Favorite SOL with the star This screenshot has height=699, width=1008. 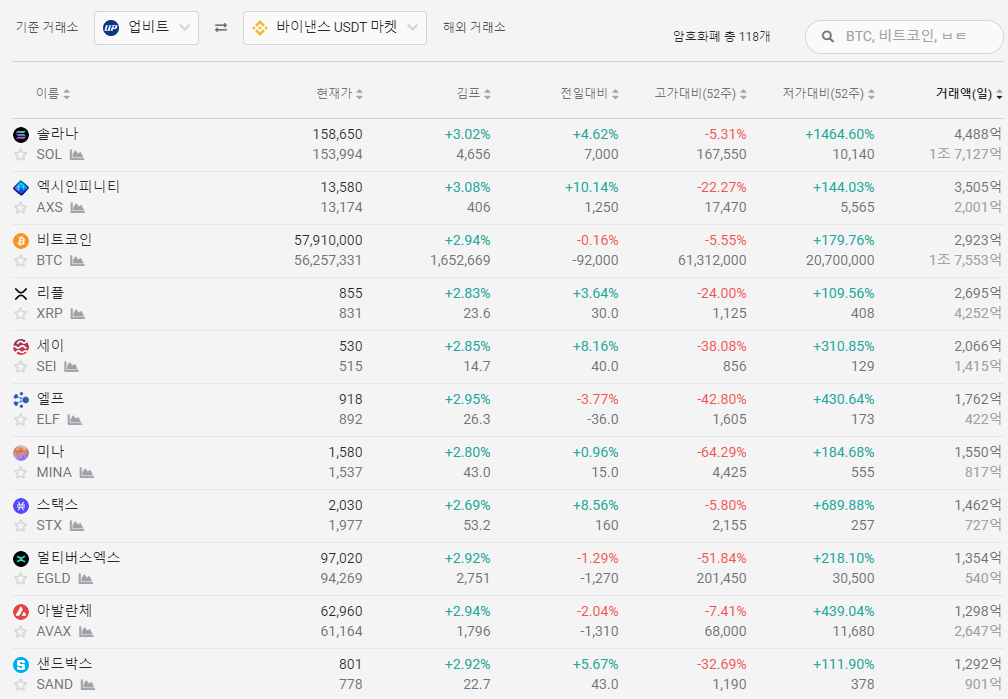(x=21, y=155)
